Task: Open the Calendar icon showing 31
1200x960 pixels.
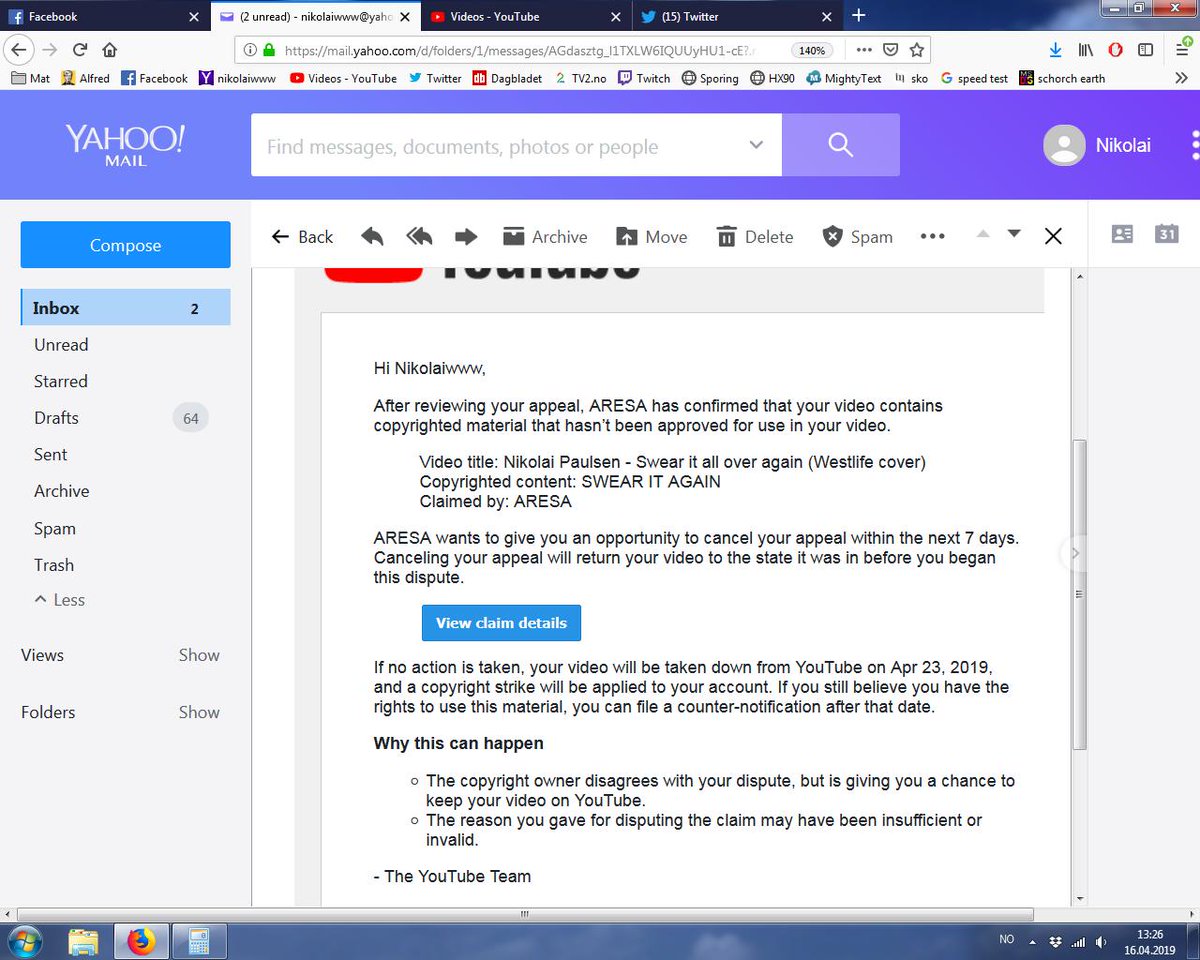Action: coord(1167,234)
